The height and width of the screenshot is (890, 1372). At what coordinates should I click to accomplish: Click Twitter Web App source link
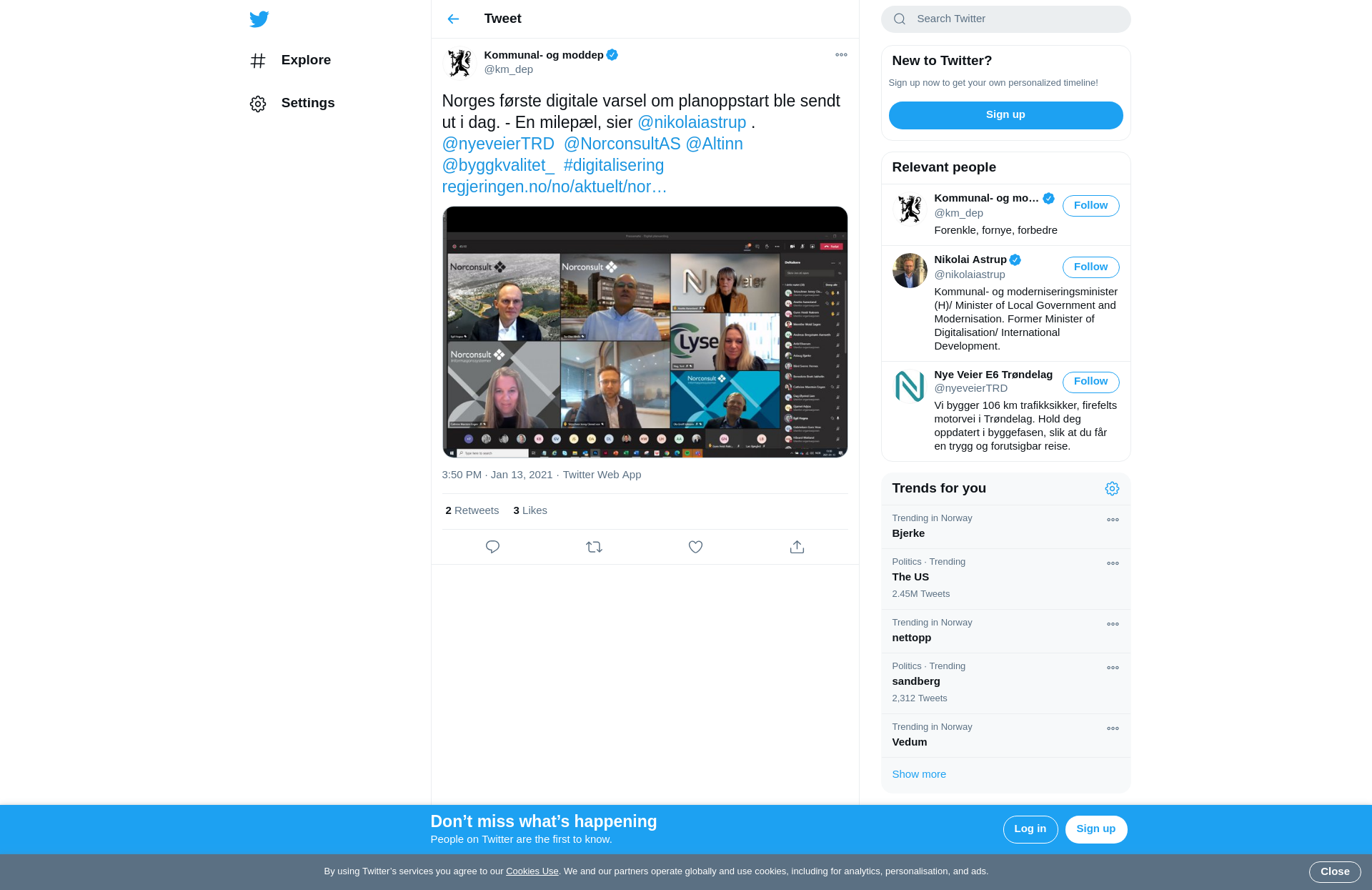pyautogui.click(x=602, y=475)
